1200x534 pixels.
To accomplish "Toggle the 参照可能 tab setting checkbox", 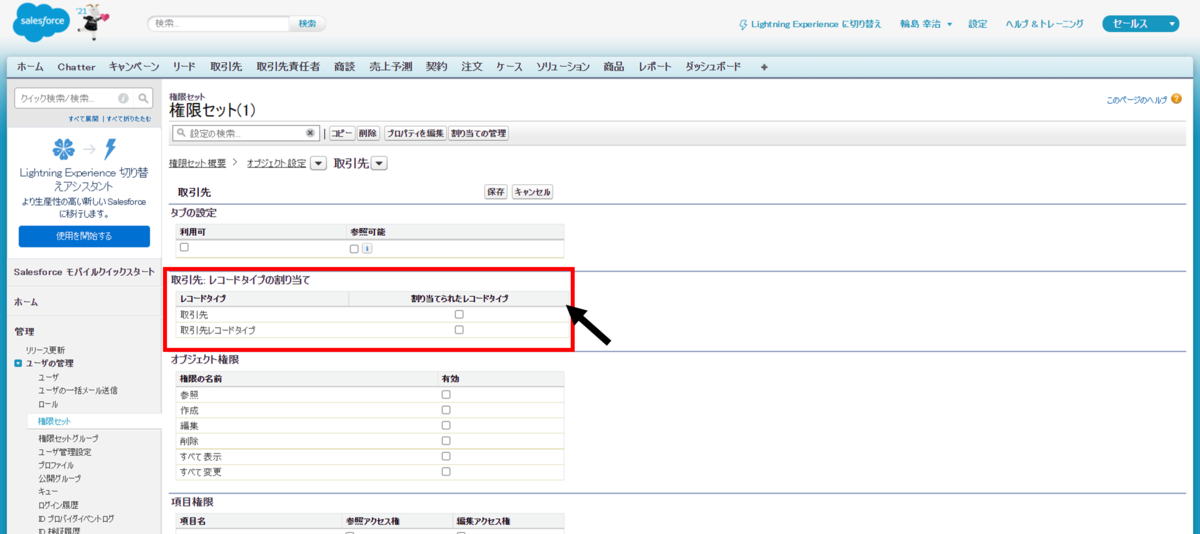I will point(354,248).
